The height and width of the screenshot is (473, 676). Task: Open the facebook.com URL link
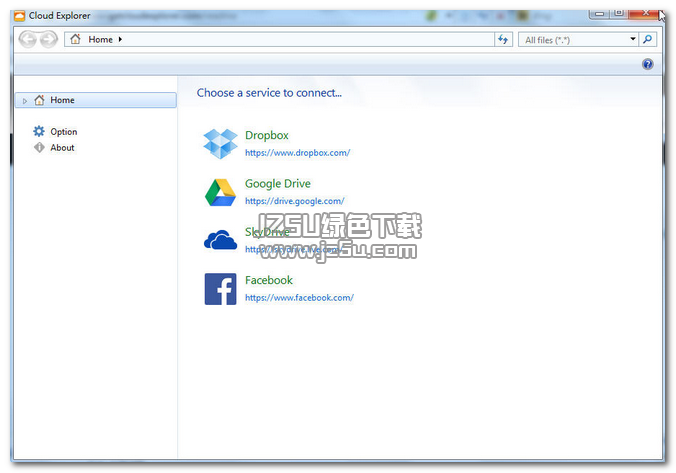[299, 298]
